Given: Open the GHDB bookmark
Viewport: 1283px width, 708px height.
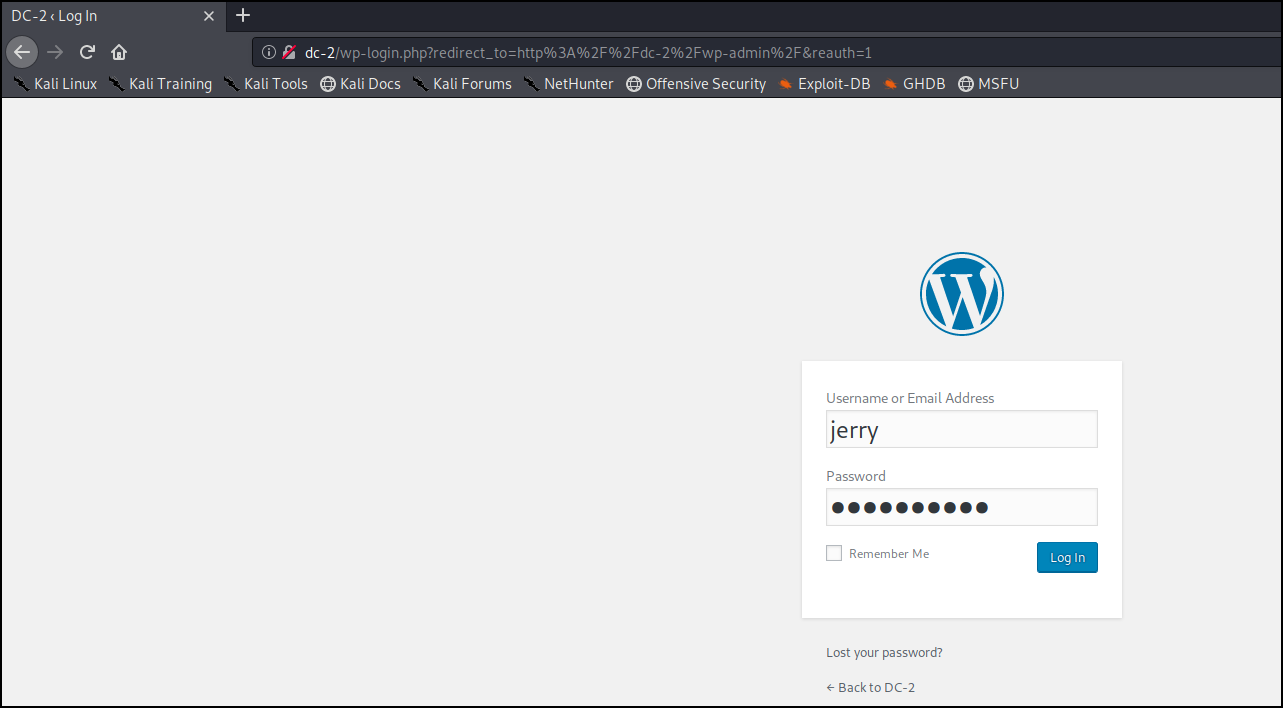Looking at the screenshot, I should pos(914,84).
